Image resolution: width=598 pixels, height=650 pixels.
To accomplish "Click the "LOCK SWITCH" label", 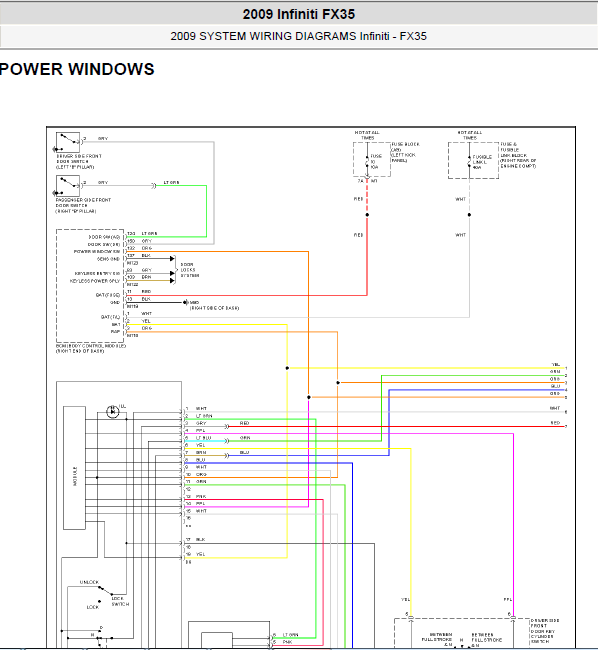I will 120,601.
